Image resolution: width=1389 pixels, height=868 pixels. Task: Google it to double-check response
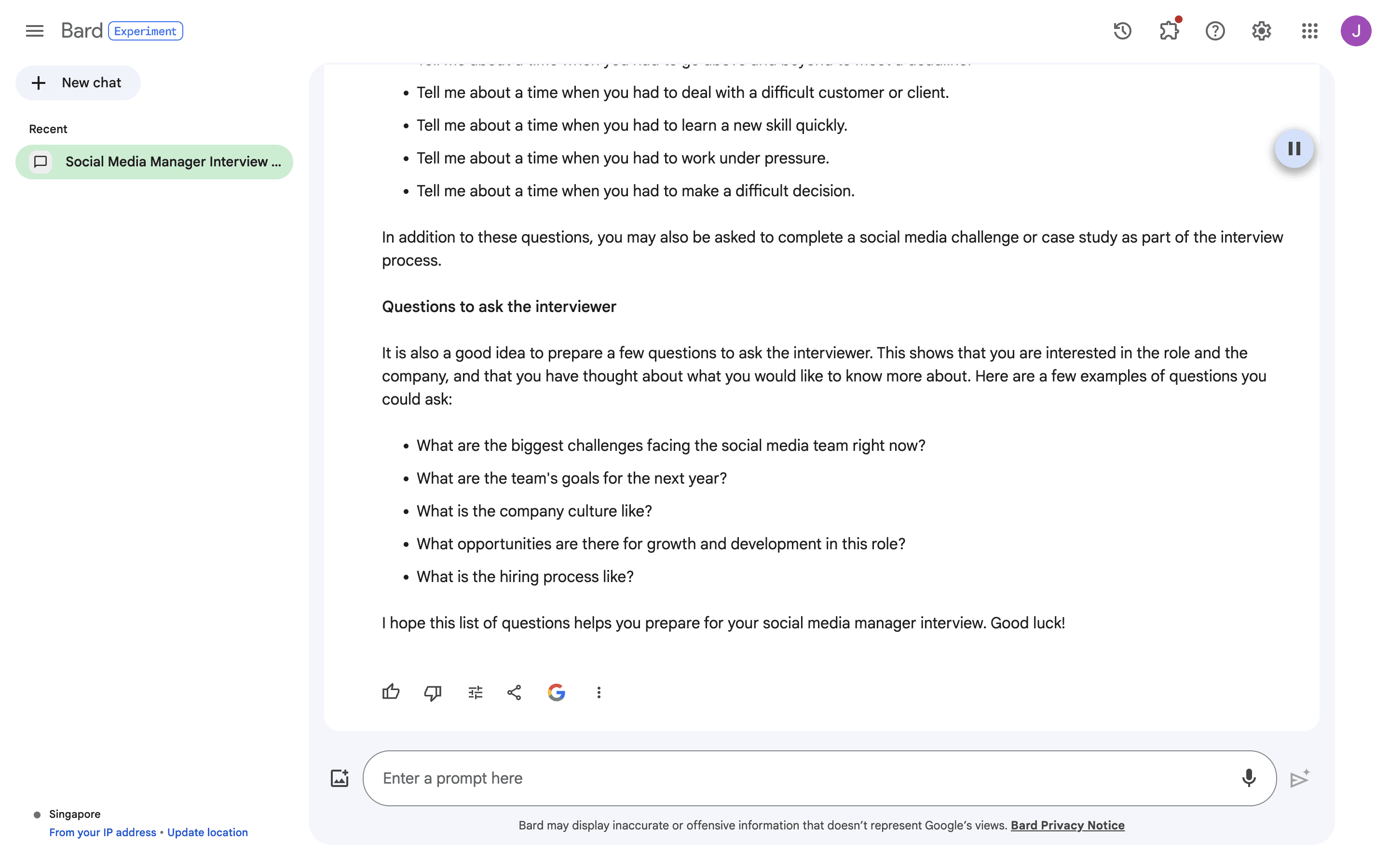[x=556, y=692]
